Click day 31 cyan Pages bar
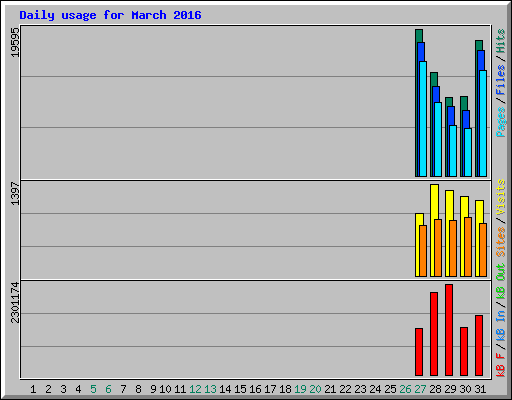Viewport: 512px width, 400px height. point(483,123)
